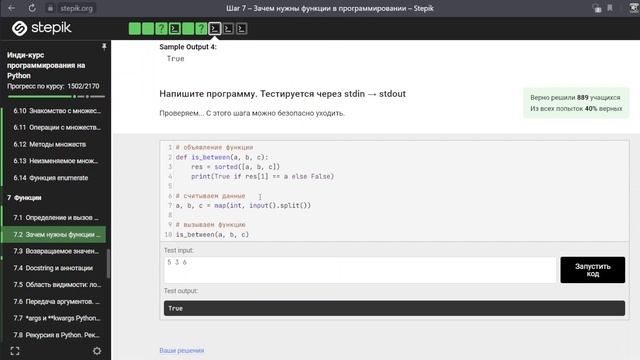Open lesson 6.13 Неизменяемое множество
640x360 pixels.
[x=56, y=161]
